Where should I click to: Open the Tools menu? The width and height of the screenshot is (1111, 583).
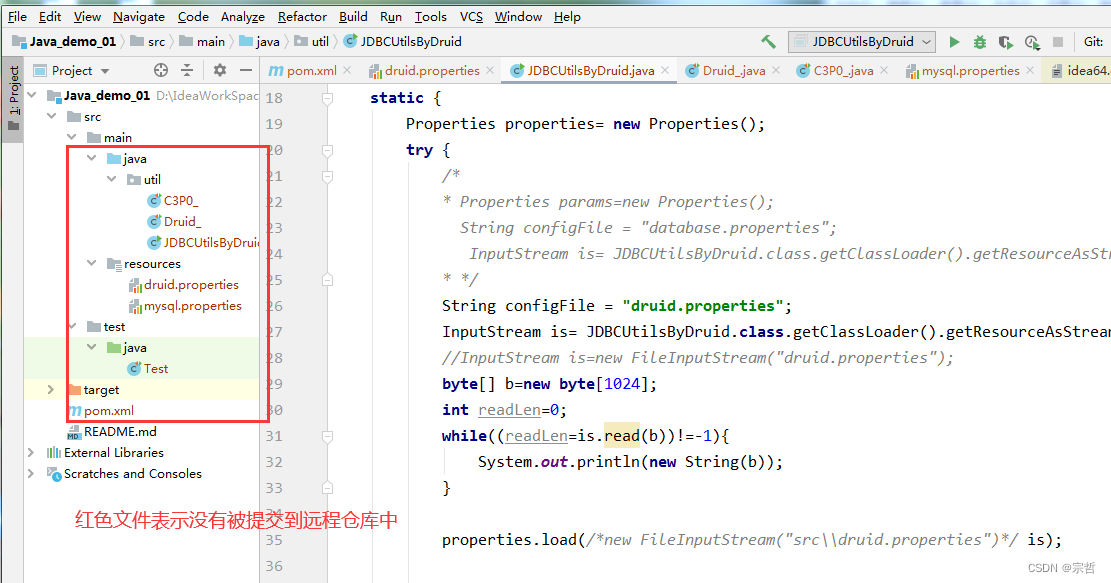[430, 16]
